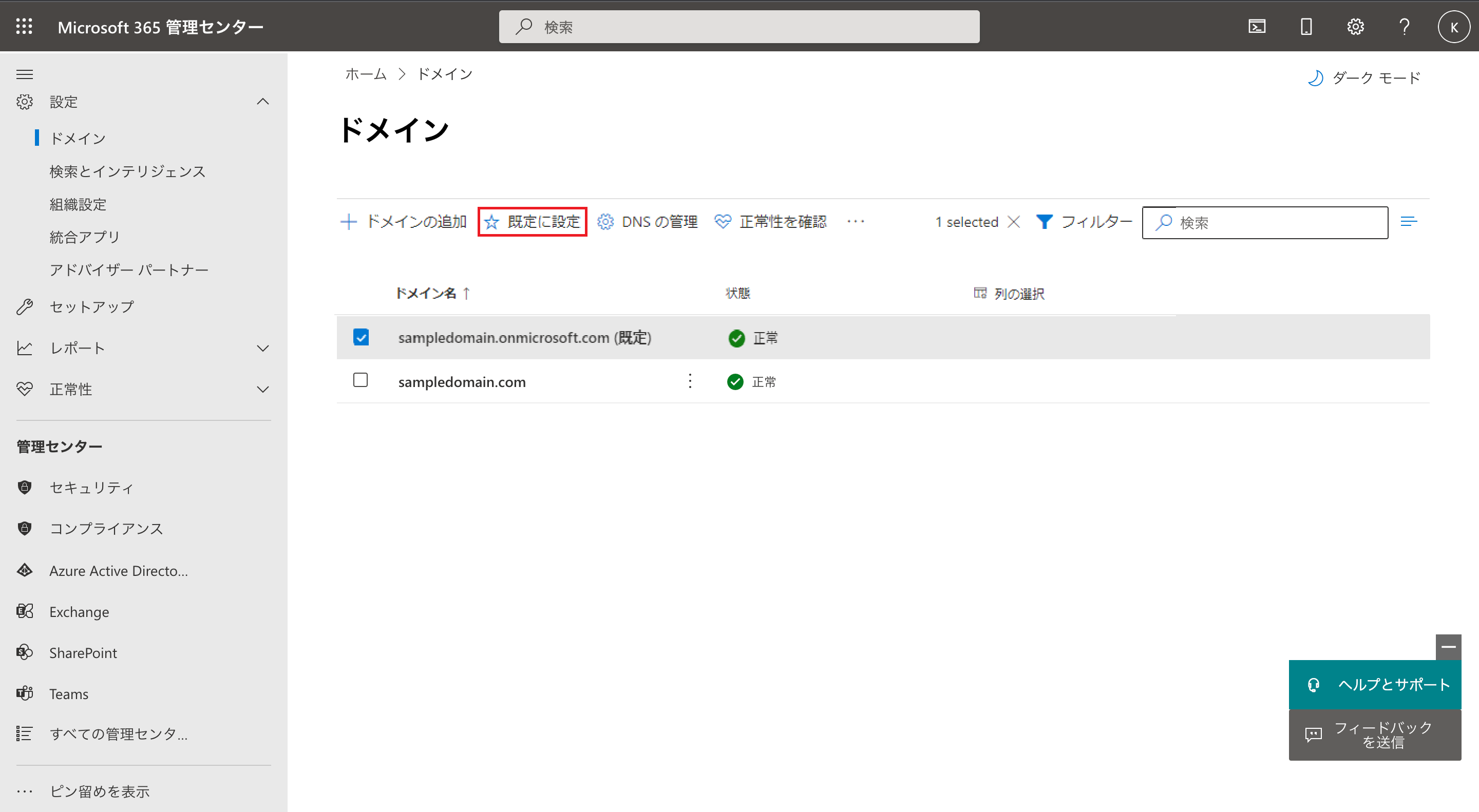The width and height of the screenshot is (1479, 812).
Task: Click the 正常性 heart icon in sidebar
Action: tap(25, 389)
